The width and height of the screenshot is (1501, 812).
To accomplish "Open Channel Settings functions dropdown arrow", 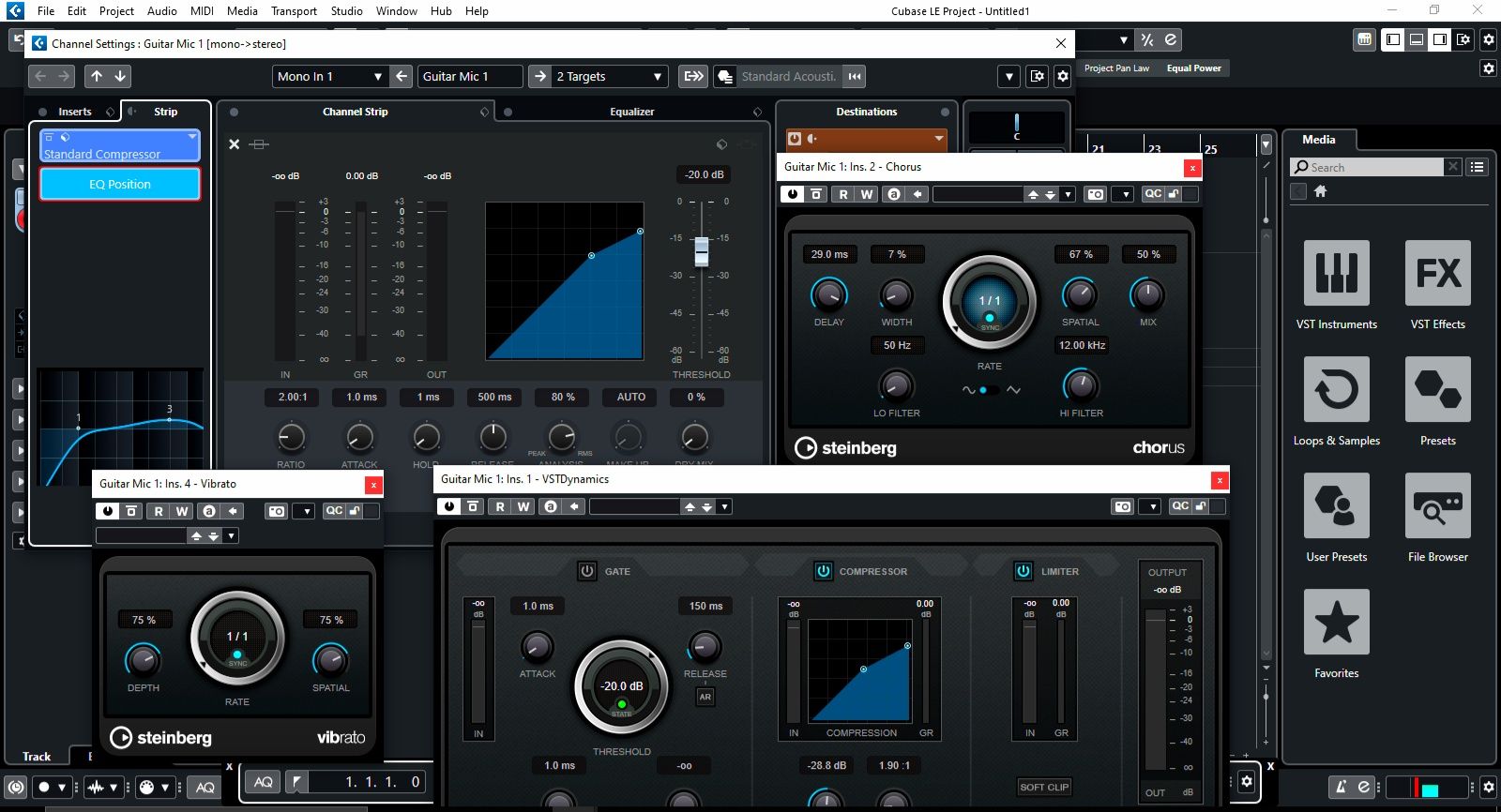I will point(1009,76).
